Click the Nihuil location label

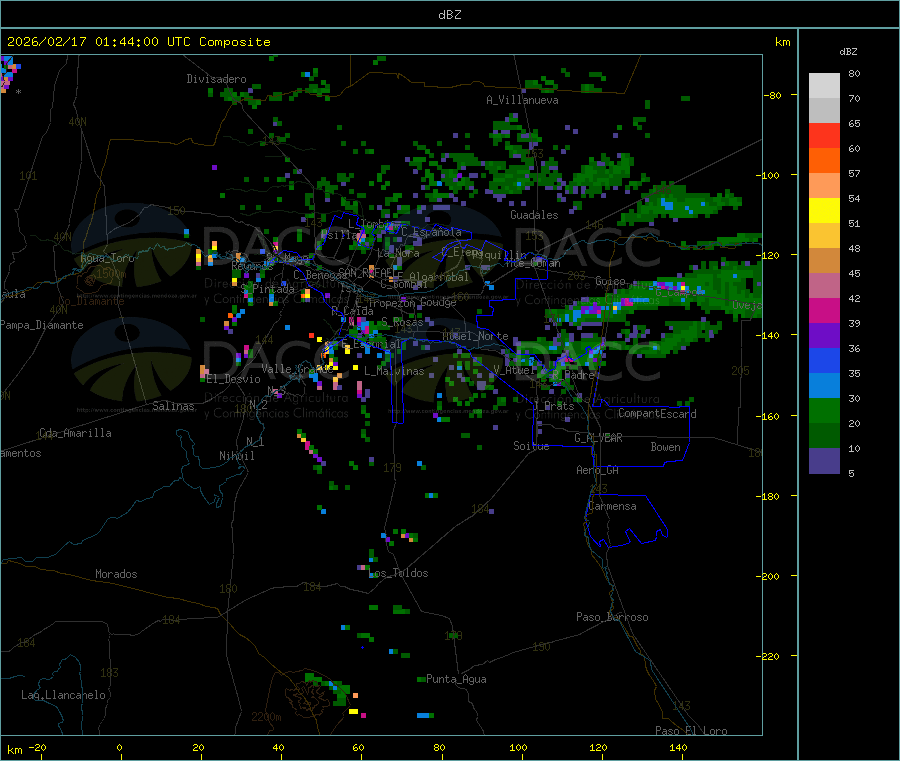coord(237,456)
